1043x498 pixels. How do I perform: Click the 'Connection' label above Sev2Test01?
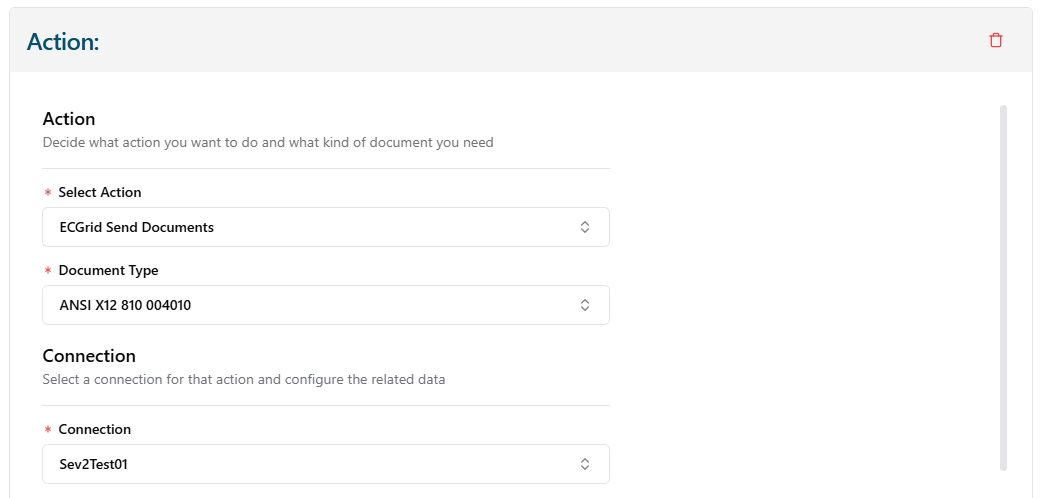pos(95,429)
